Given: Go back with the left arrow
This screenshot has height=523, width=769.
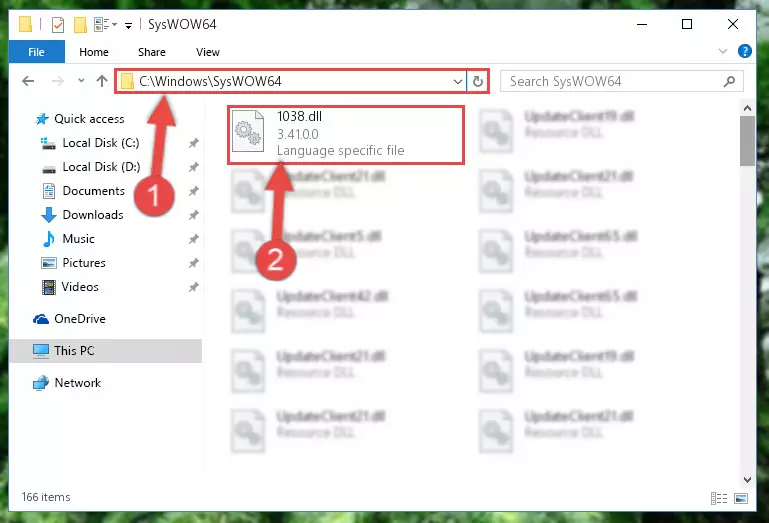Looking at the screenshot, I should pos(28,81).
